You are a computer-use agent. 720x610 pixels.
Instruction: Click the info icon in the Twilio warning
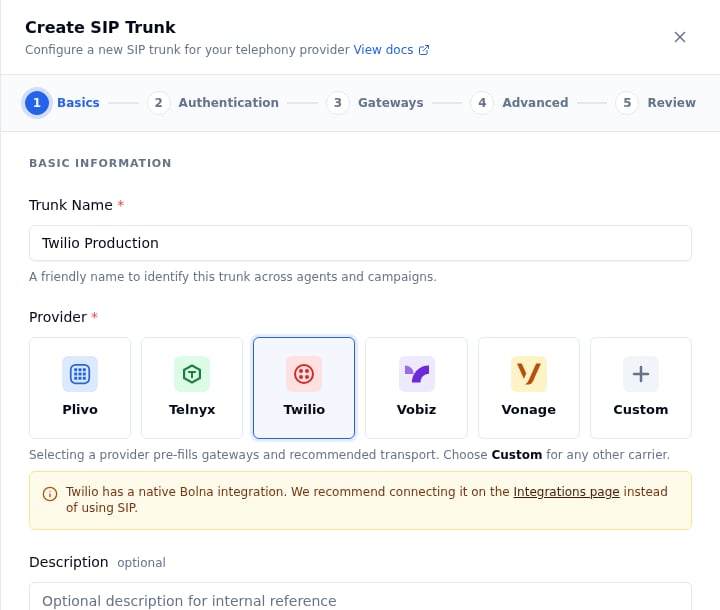[x=50, y=494]
